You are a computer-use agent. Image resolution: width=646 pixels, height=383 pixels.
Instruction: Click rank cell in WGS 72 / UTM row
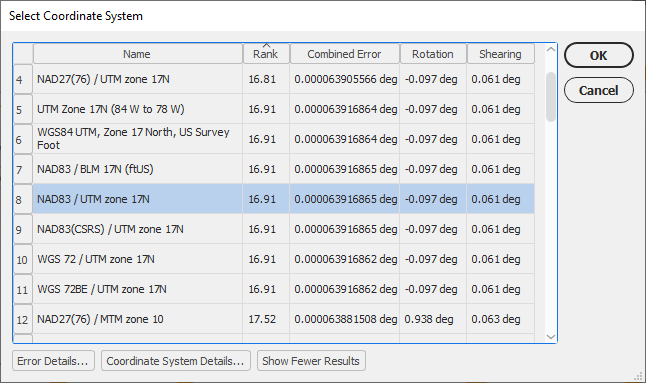(x=266, y=259)
